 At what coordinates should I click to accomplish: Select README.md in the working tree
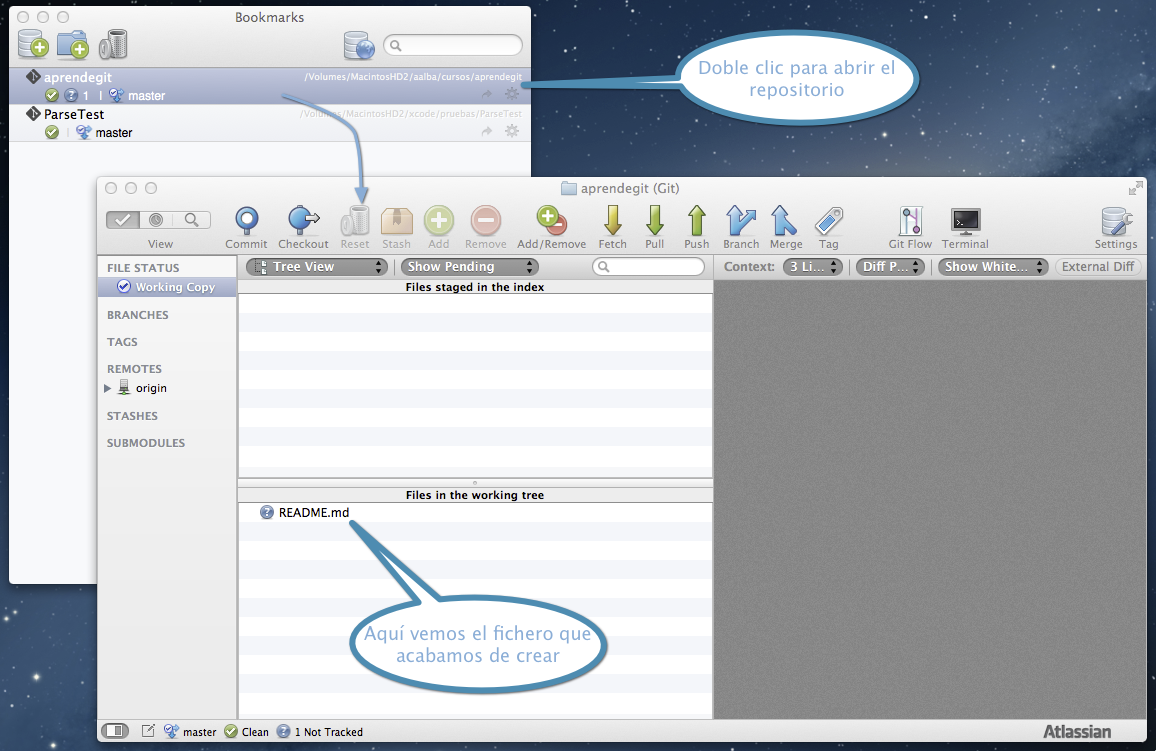(x=314, y=512)
